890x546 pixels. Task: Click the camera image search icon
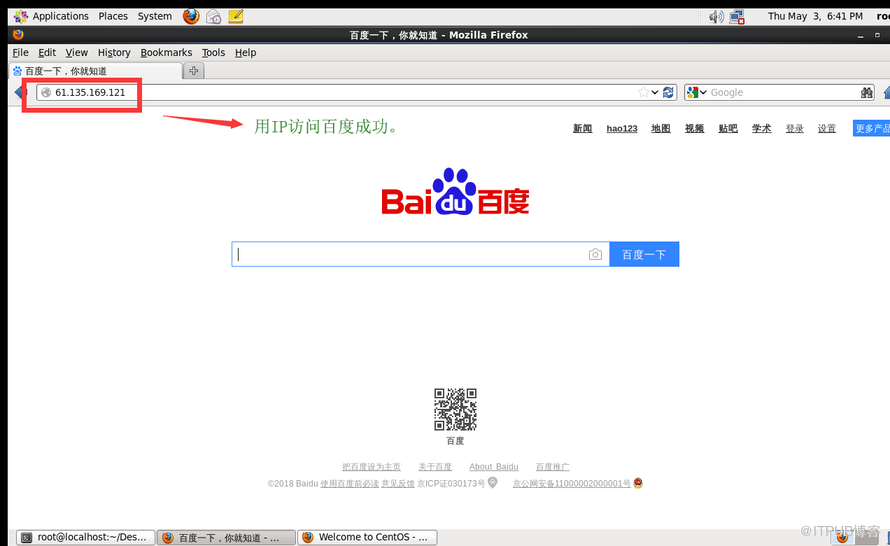tap(595, 254)
